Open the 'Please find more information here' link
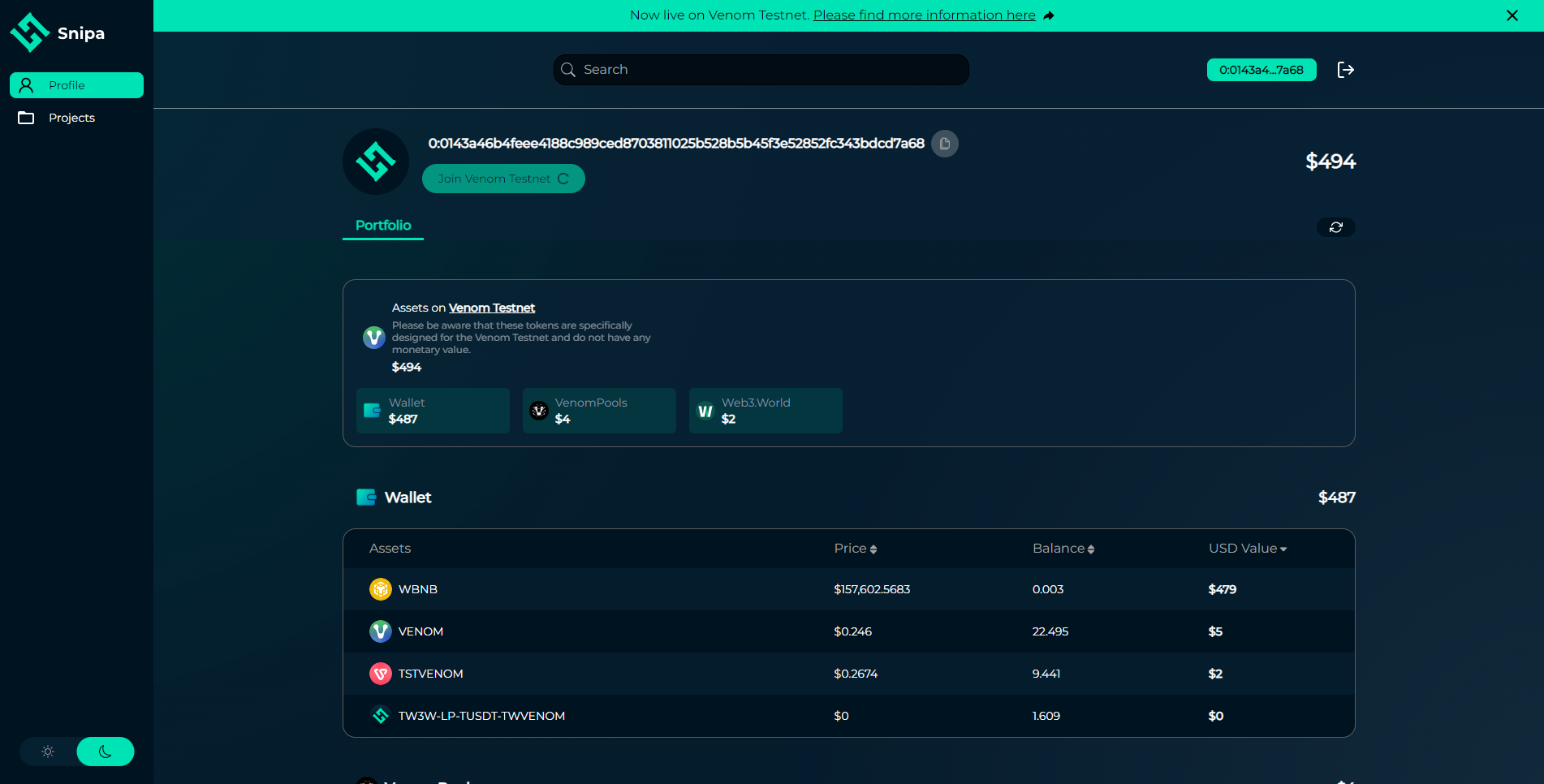1544x784 pixels. (x=924, y=15)
